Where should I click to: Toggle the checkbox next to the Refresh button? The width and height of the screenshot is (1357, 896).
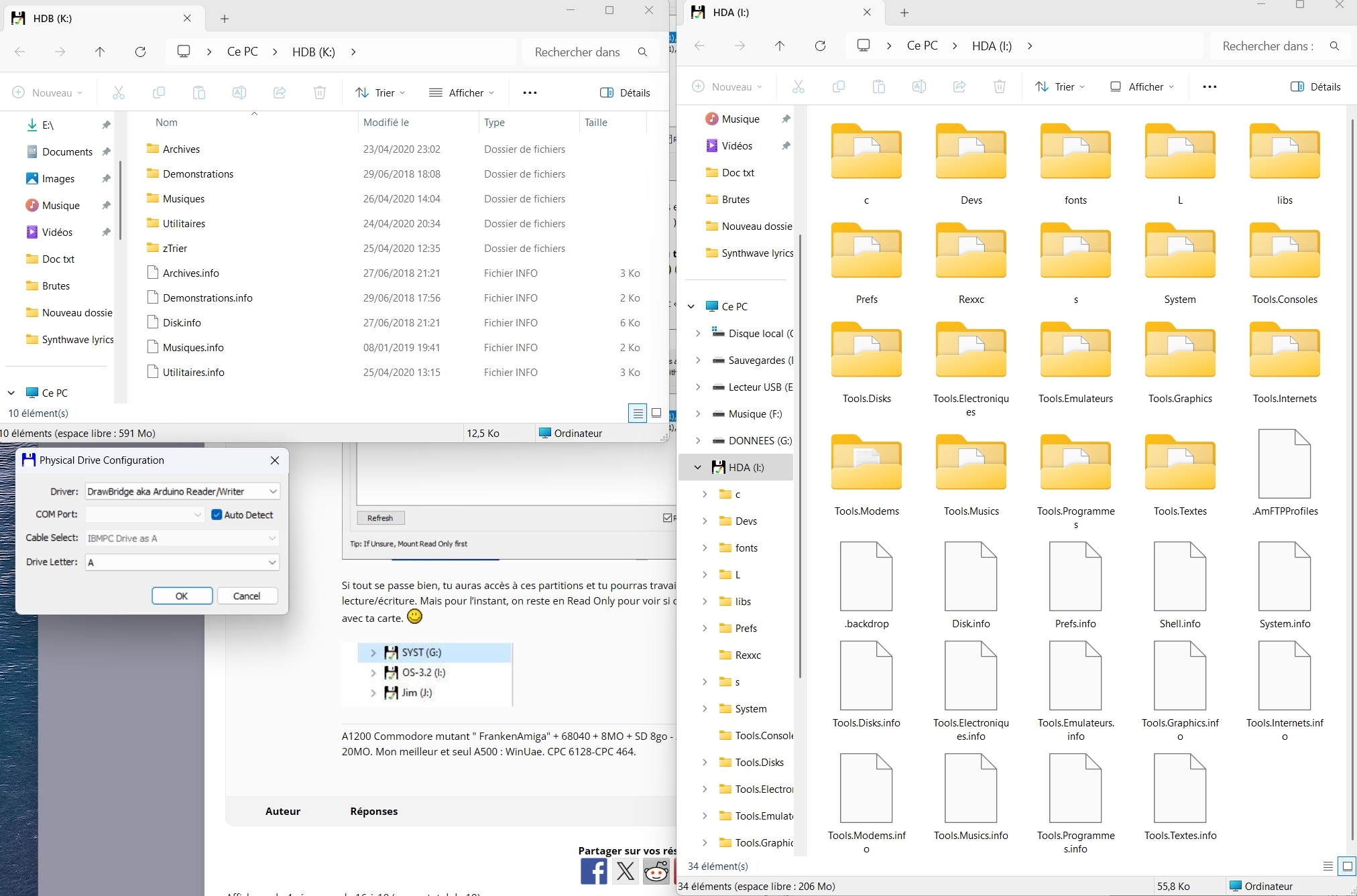point(667,517)
